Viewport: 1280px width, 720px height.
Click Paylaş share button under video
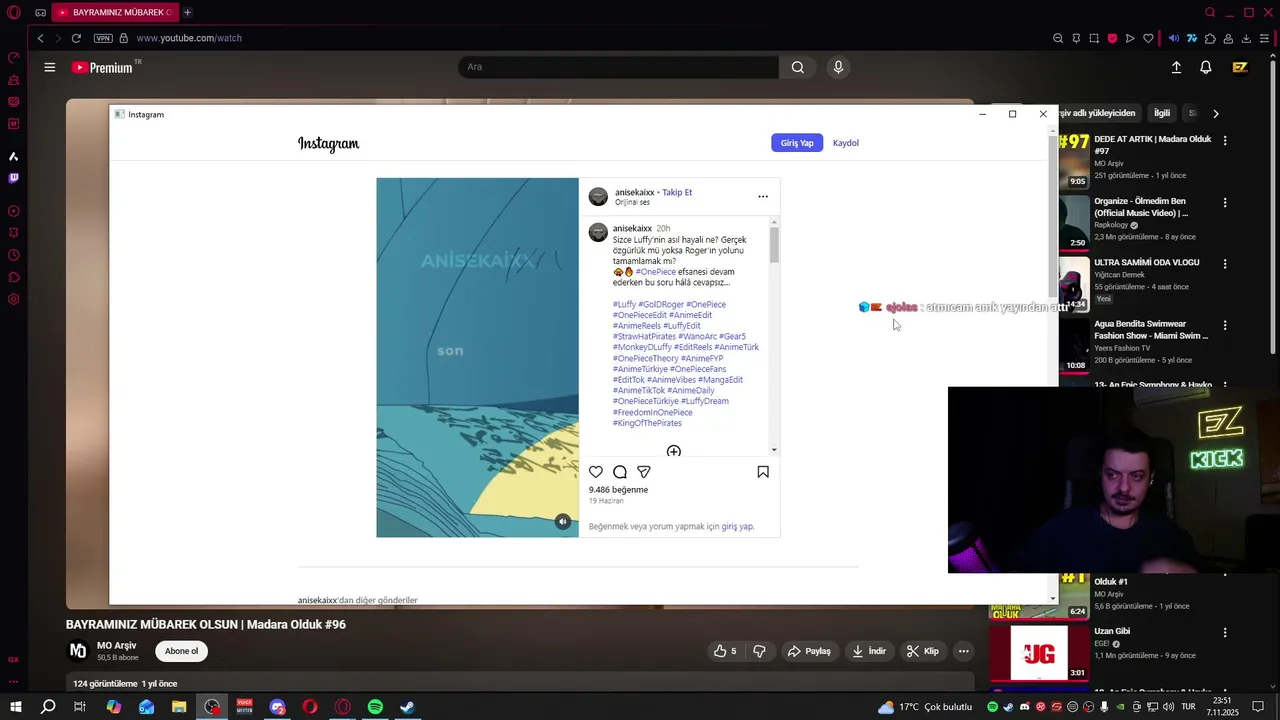click(x=810, y=651)
